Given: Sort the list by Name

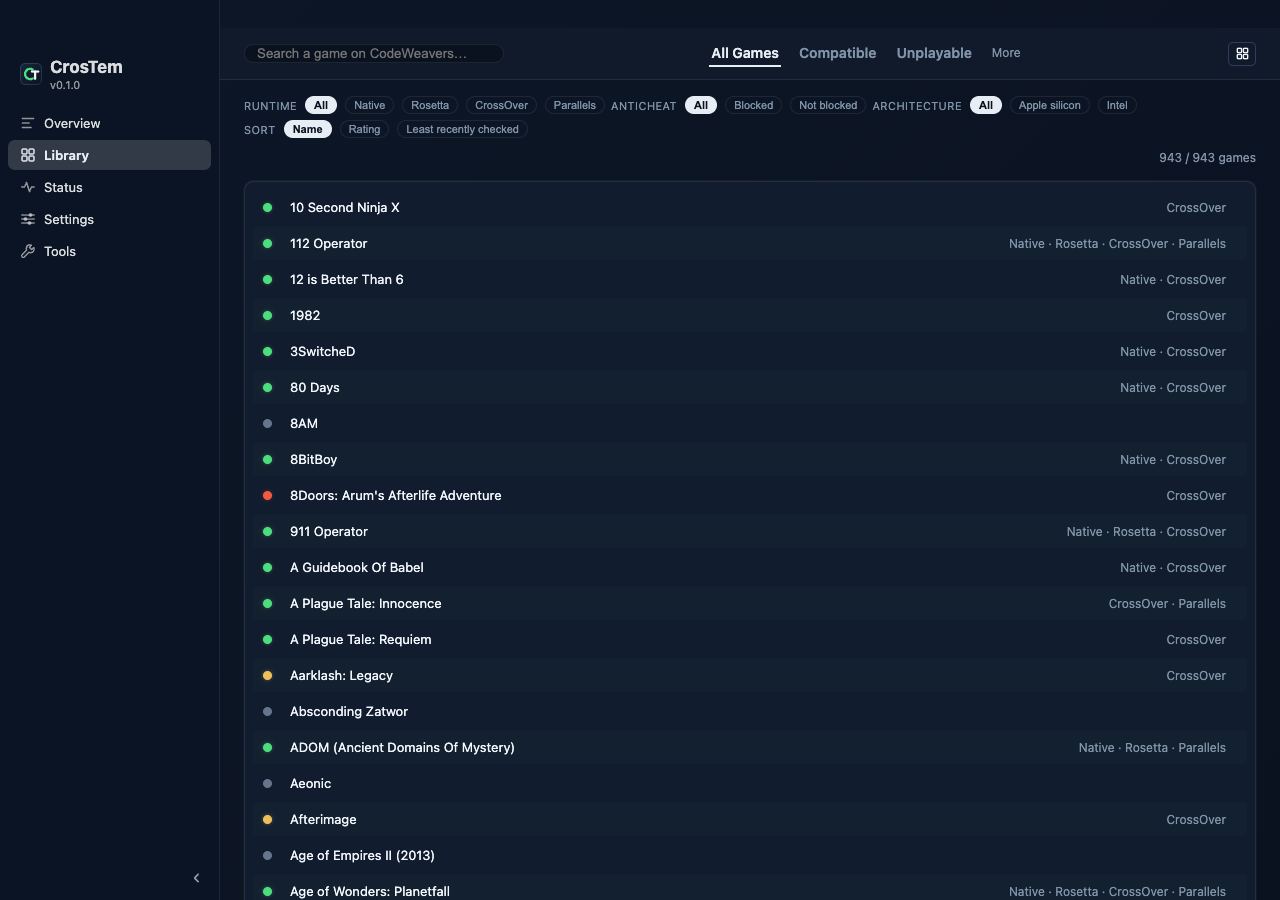Looking at the screenshot, I should (x=308, y=129).
